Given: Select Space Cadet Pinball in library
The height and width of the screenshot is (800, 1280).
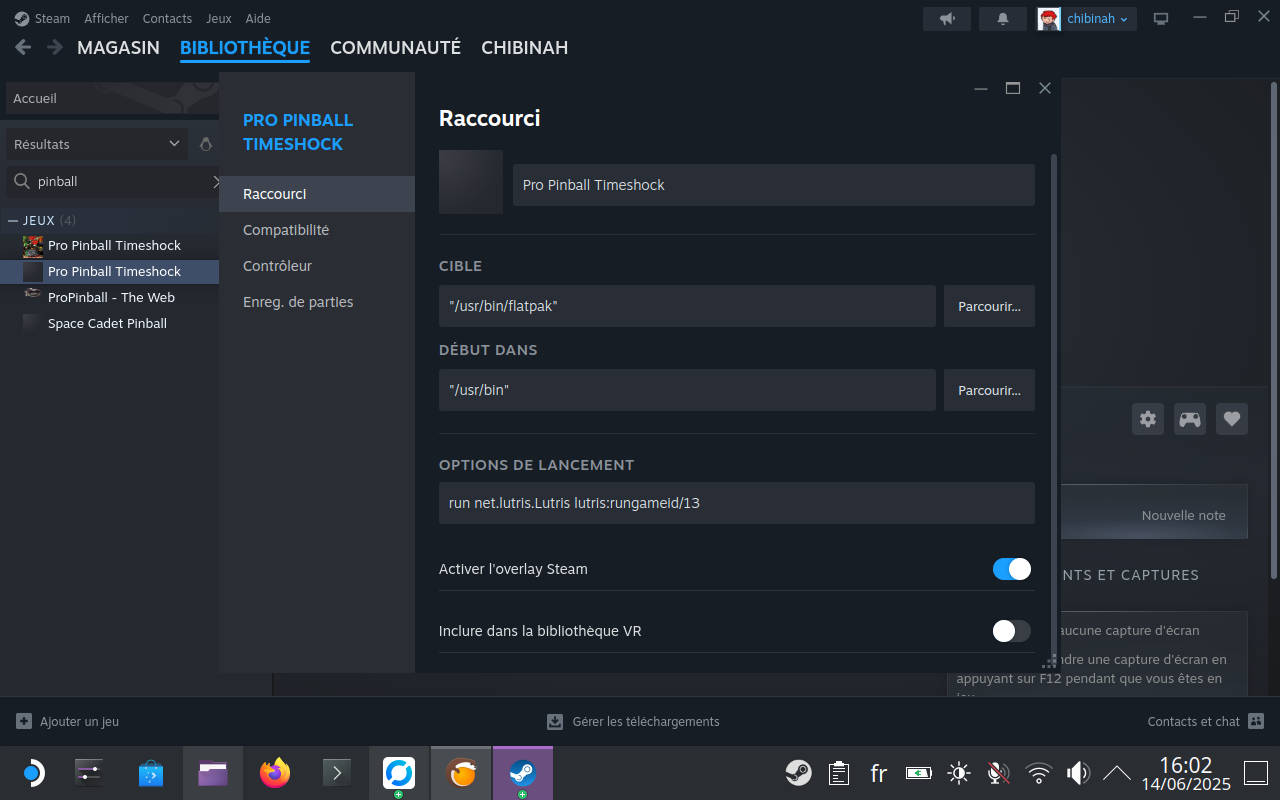Looking at the screenshot, I should pyautogui.click(x=110, y=323).
